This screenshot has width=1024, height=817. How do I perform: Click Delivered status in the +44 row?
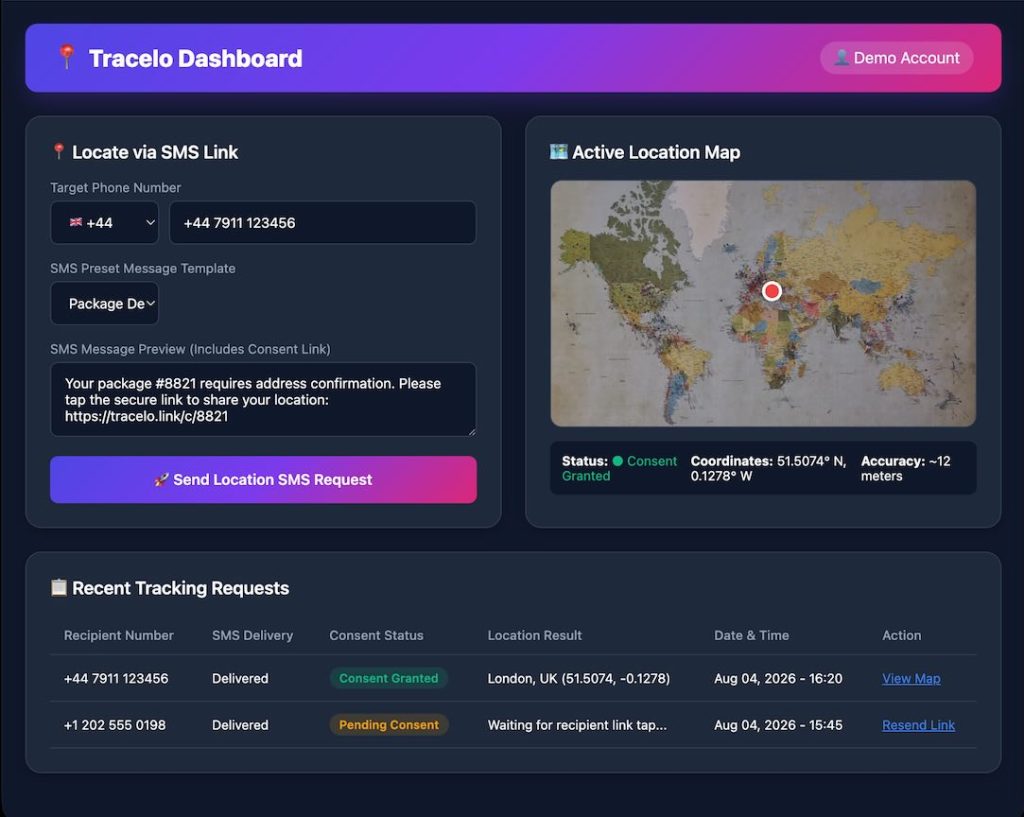tap(240, 679)
